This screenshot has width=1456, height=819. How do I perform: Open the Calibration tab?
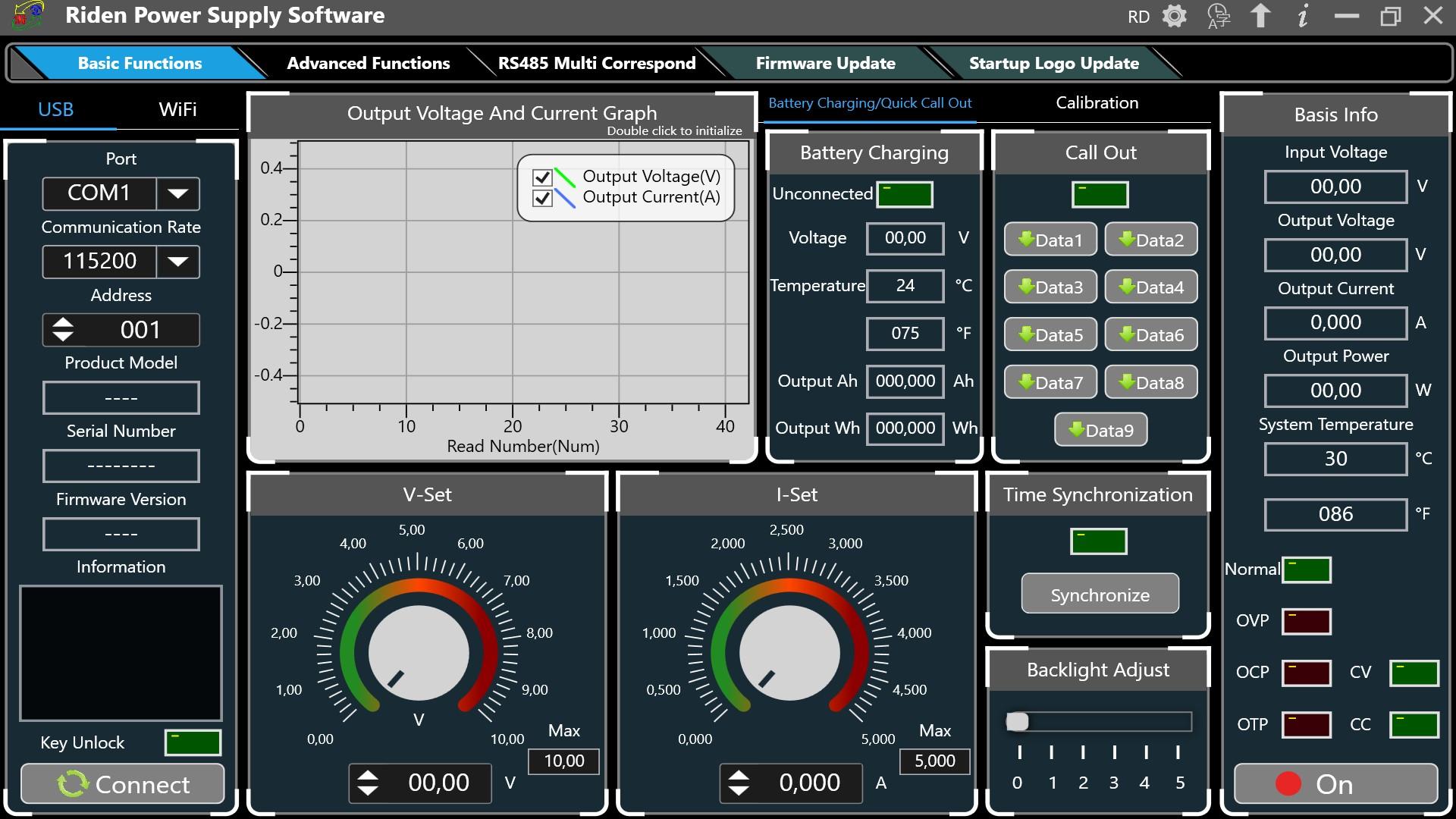(1097, 103)
